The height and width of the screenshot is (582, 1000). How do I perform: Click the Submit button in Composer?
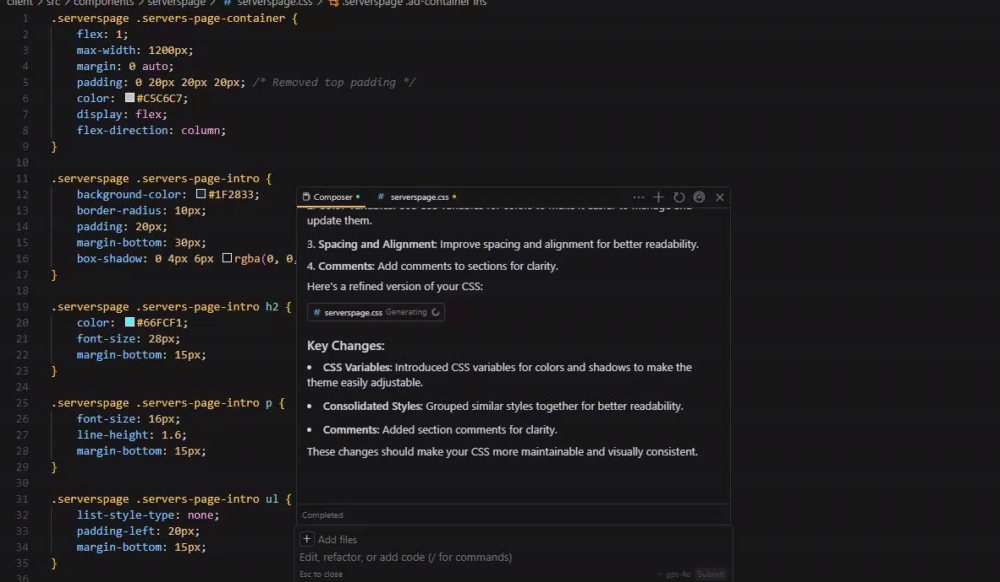[x=710, y=574]
